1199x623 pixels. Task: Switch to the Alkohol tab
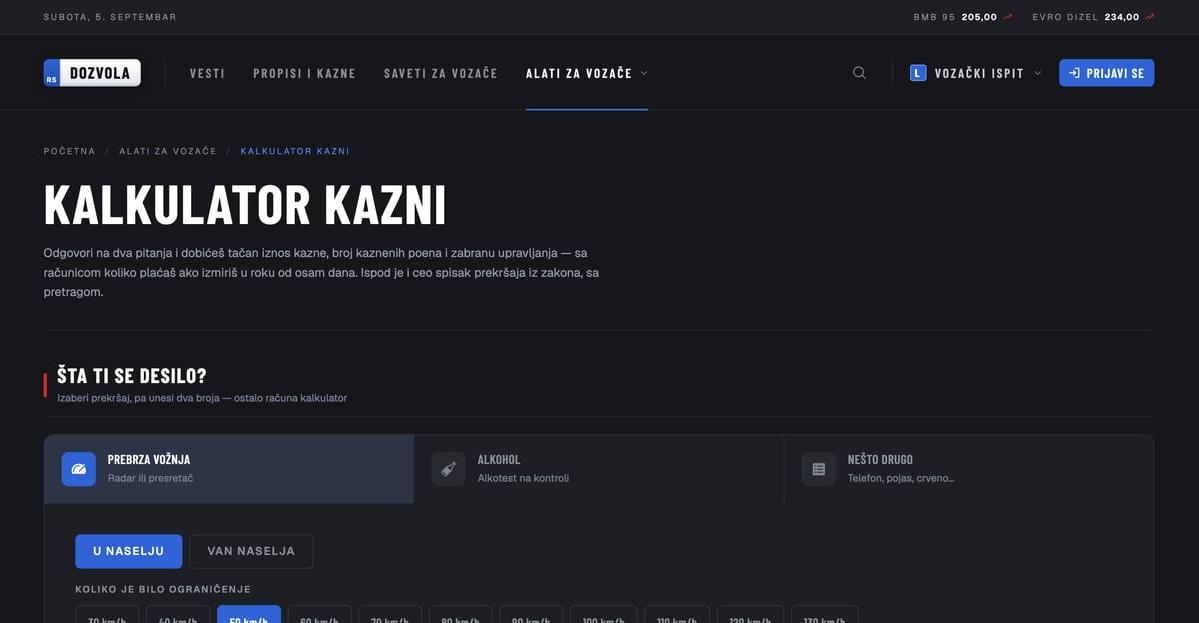pos(599,469)
